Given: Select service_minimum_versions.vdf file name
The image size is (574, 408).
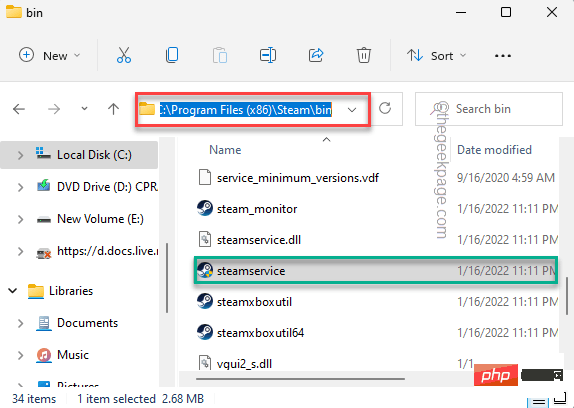Looking at the screenshot, I should 298,177.
